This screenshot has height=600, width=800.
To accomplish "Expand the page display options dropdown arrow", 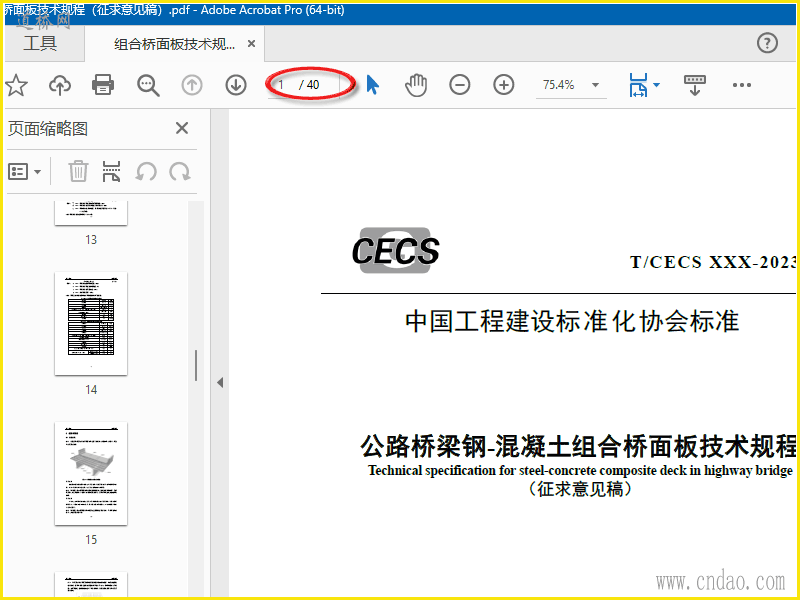I will click(x=657, y=85).
